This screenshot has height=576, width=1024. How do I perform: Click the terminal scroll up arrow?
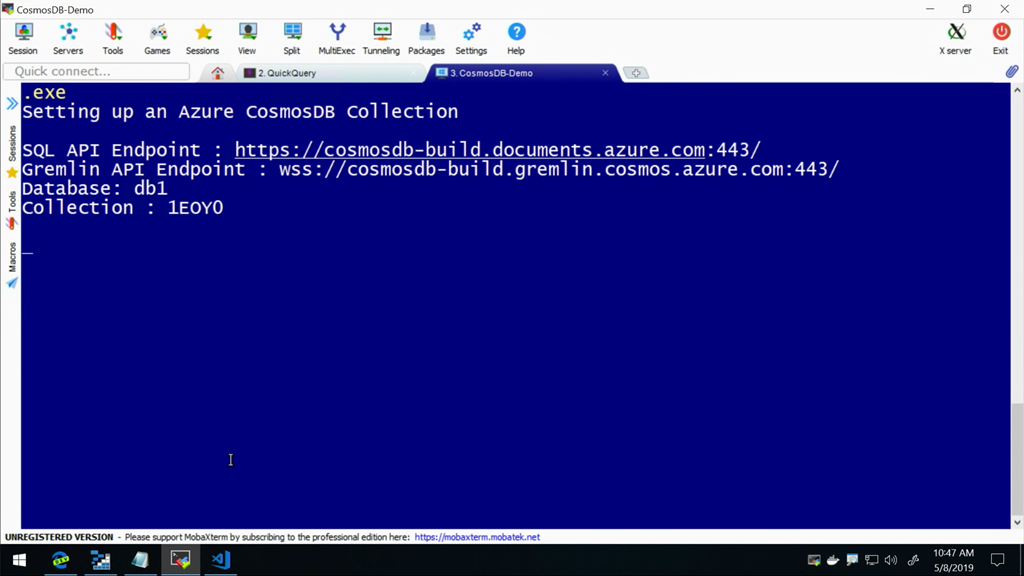click(1017, 90)
